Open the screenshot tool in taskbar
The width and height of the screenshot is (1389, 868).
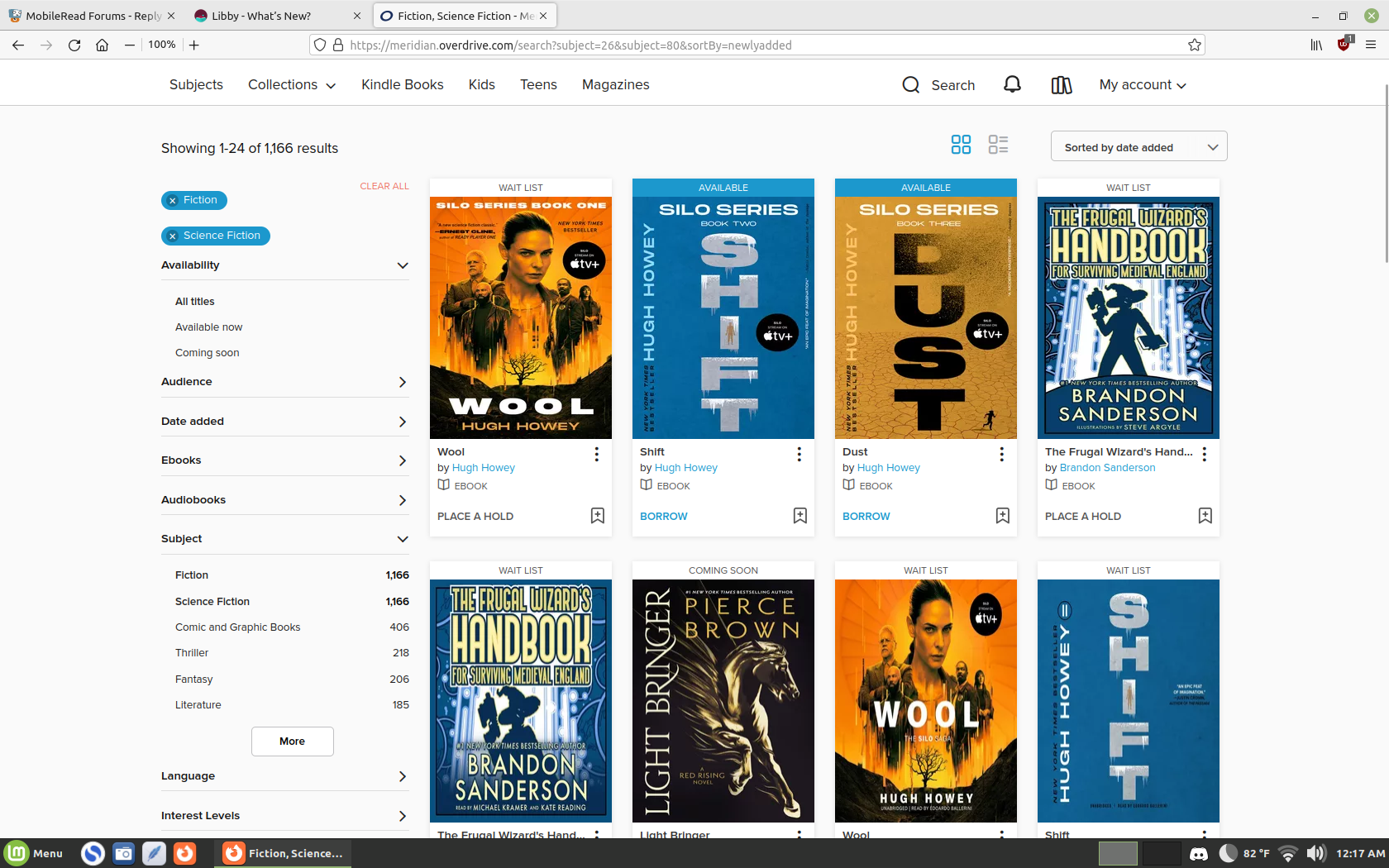[x=124, y=853]
